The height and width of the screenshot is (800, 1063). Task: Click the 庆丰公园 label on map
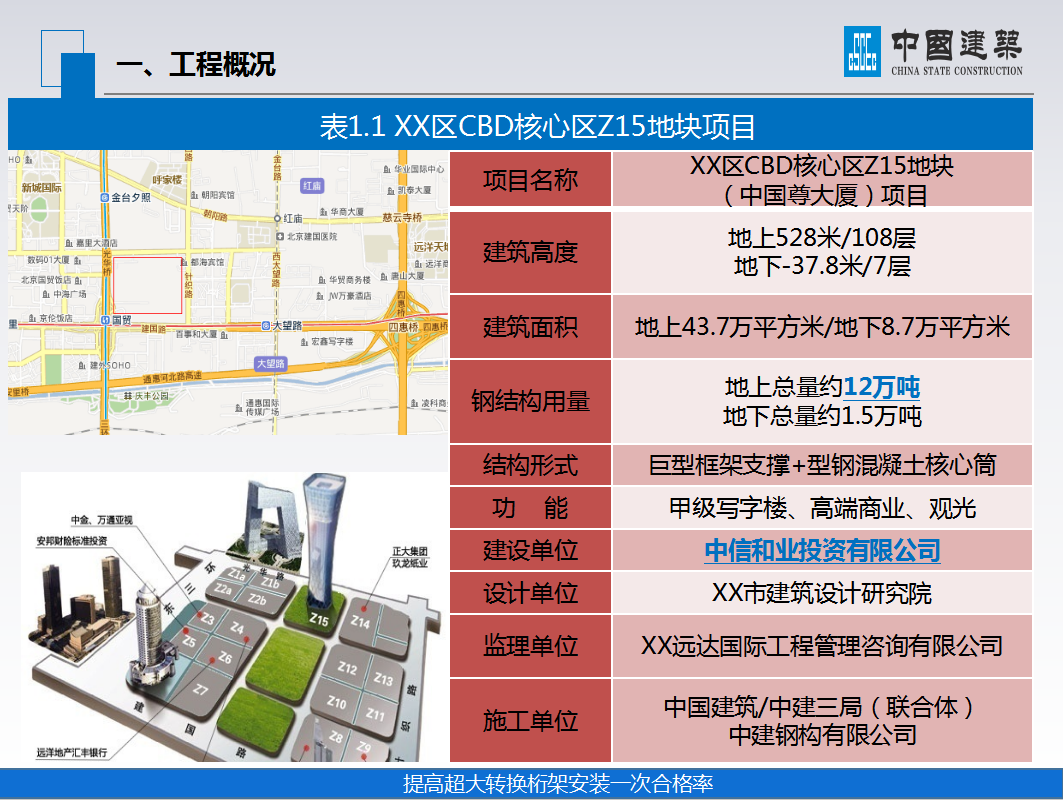pyautogui.click(x=151, y=395)
